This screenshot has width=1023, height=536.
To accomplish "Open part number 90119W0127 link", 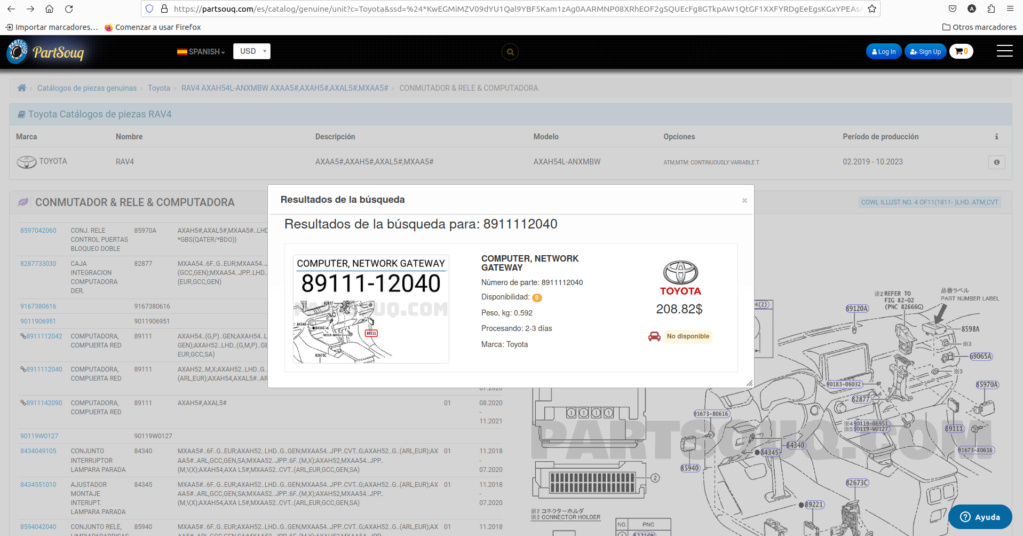I will coord(39,436).
